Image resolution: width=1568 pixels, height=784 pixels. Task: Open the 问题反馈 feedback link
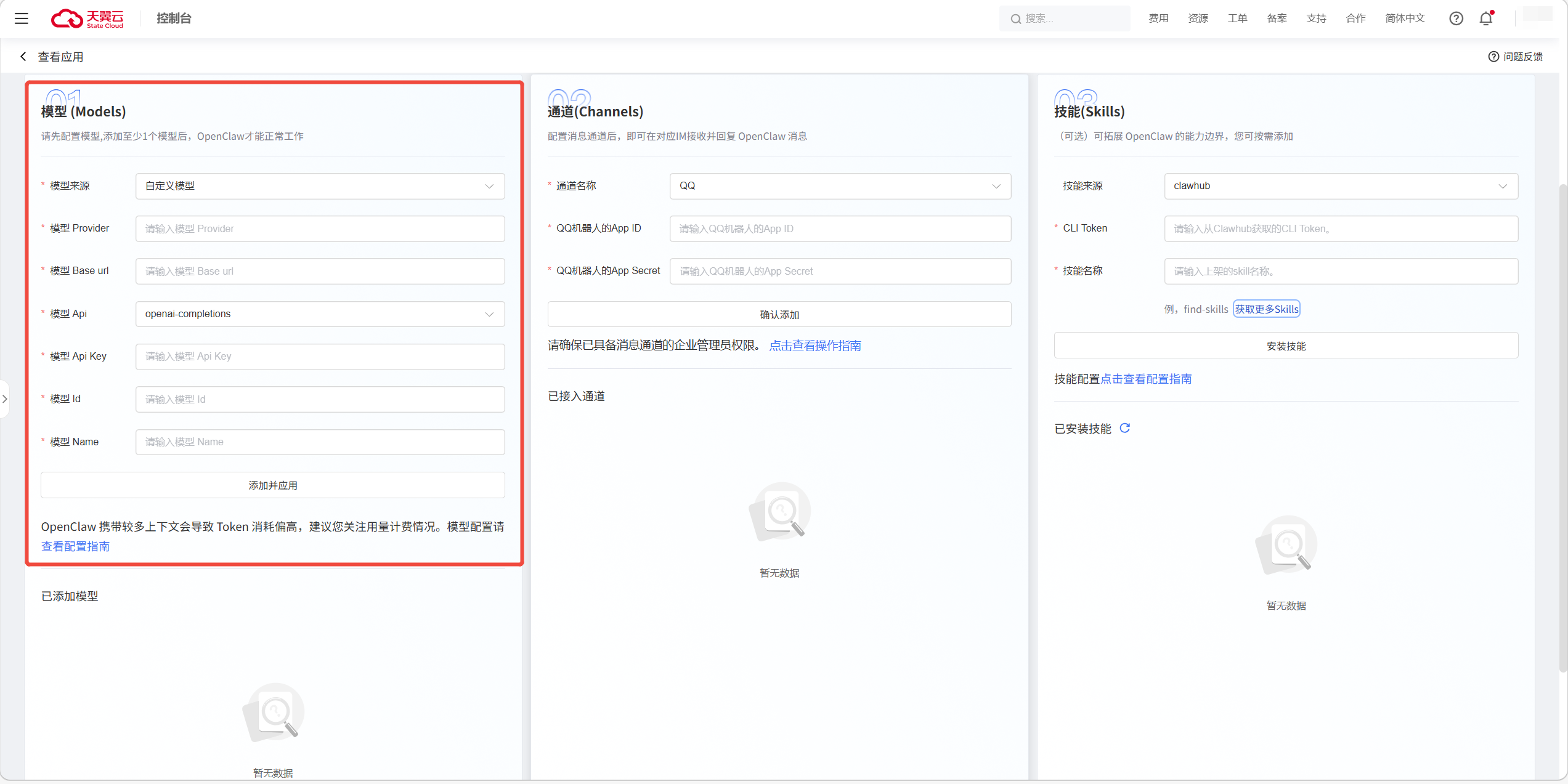coord(1516,57)
